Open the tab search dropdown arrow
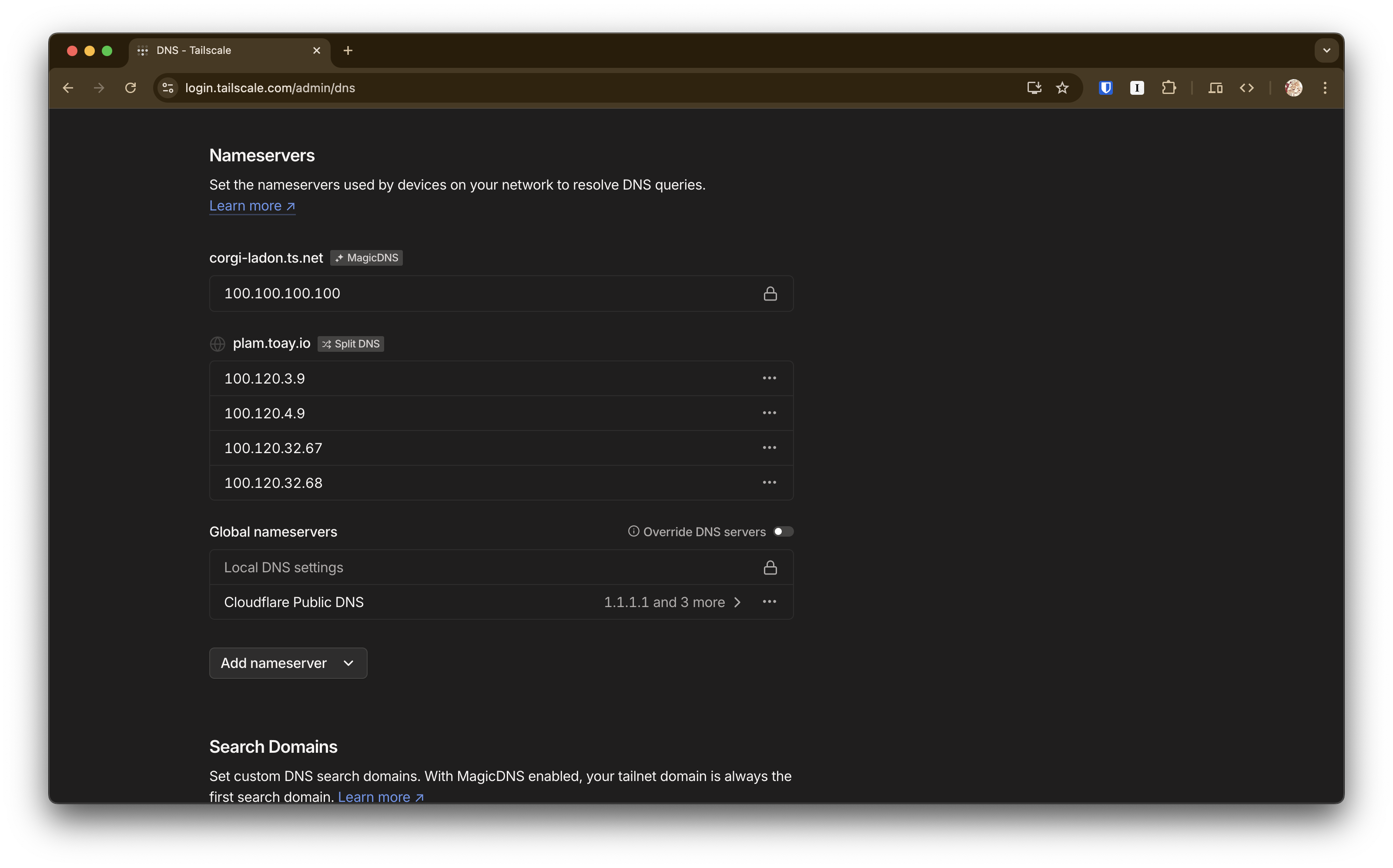 1326,50
